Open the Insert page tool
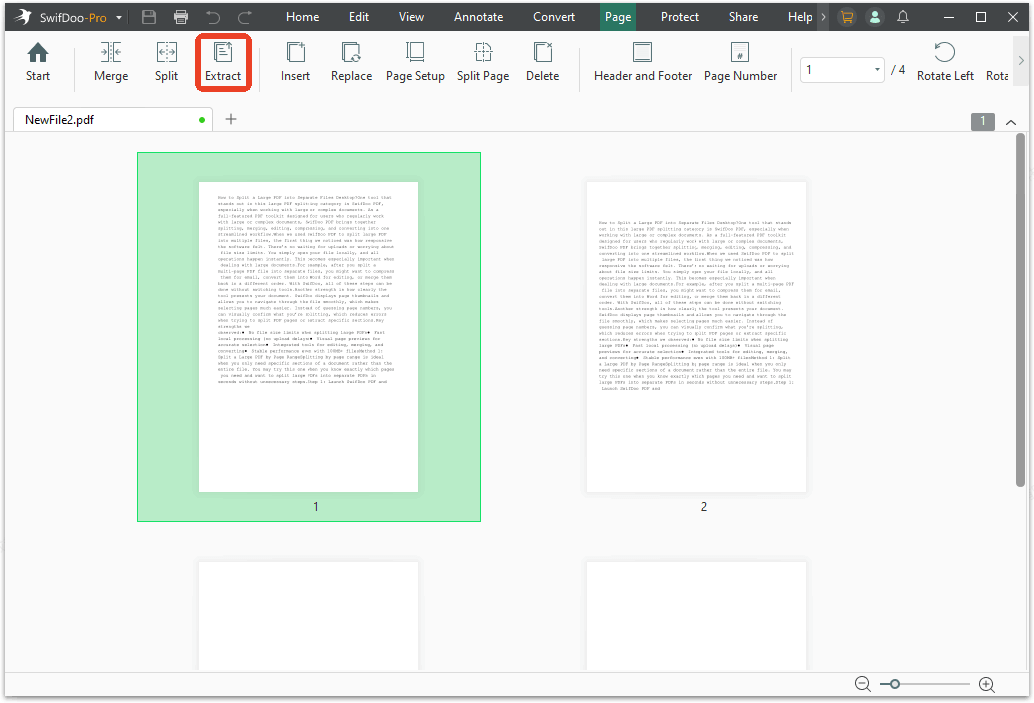The width and height of the screenshot is (1034, 703). point(295,63)
